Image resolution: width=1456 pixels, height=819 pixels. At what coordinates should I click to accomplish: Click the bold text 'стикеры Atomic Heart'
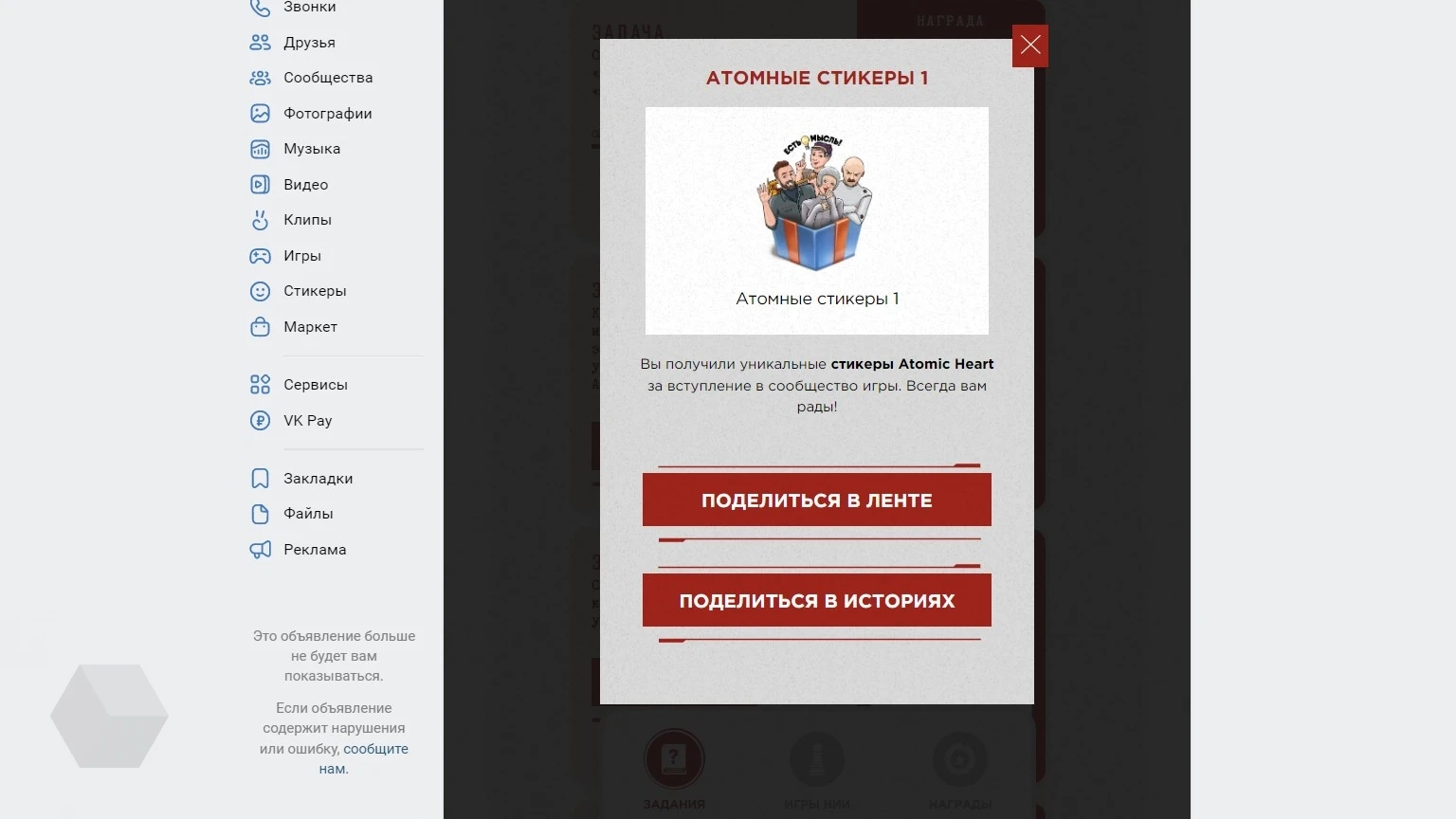(x=912, y=364)
